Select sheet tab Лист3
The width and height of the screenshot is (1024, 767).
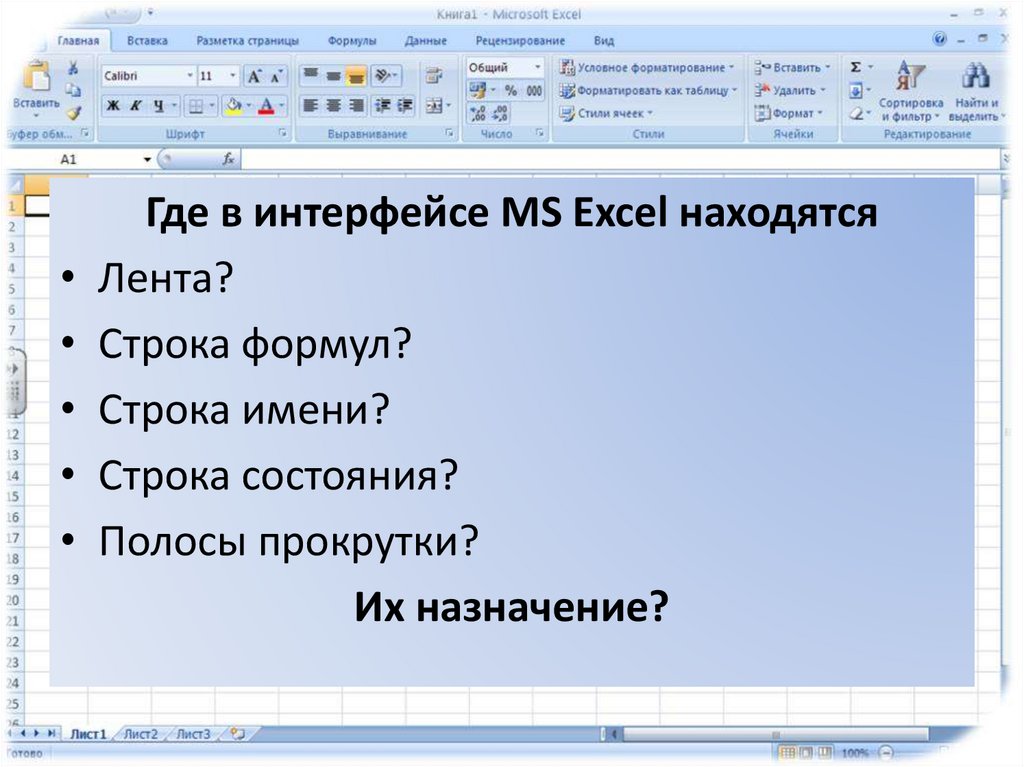[194, 734]
